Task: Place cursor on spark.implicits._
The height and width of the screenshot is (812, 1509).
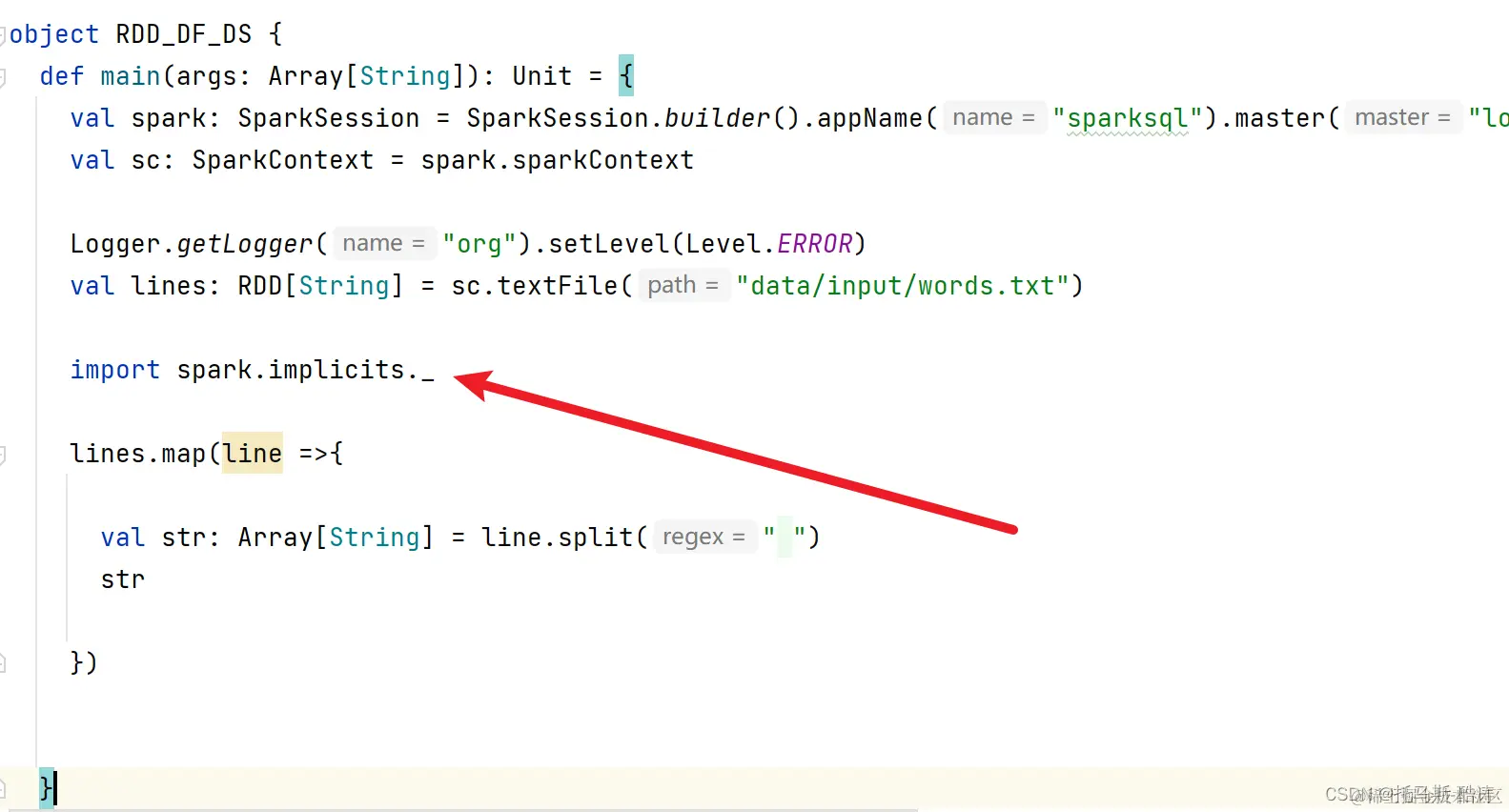Action: point(305,370)
